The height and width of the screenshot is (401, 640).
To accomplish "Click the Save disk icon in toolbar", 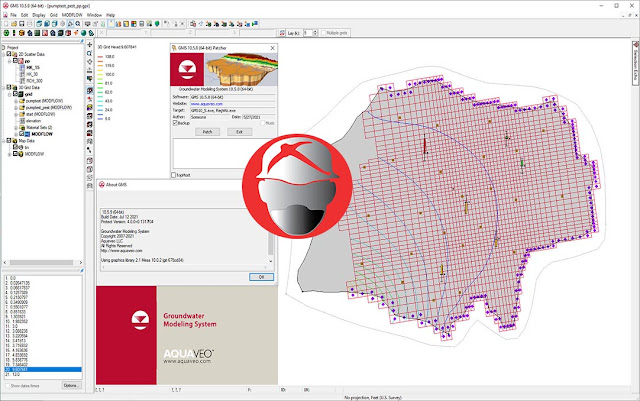I will tap(22, 24).
